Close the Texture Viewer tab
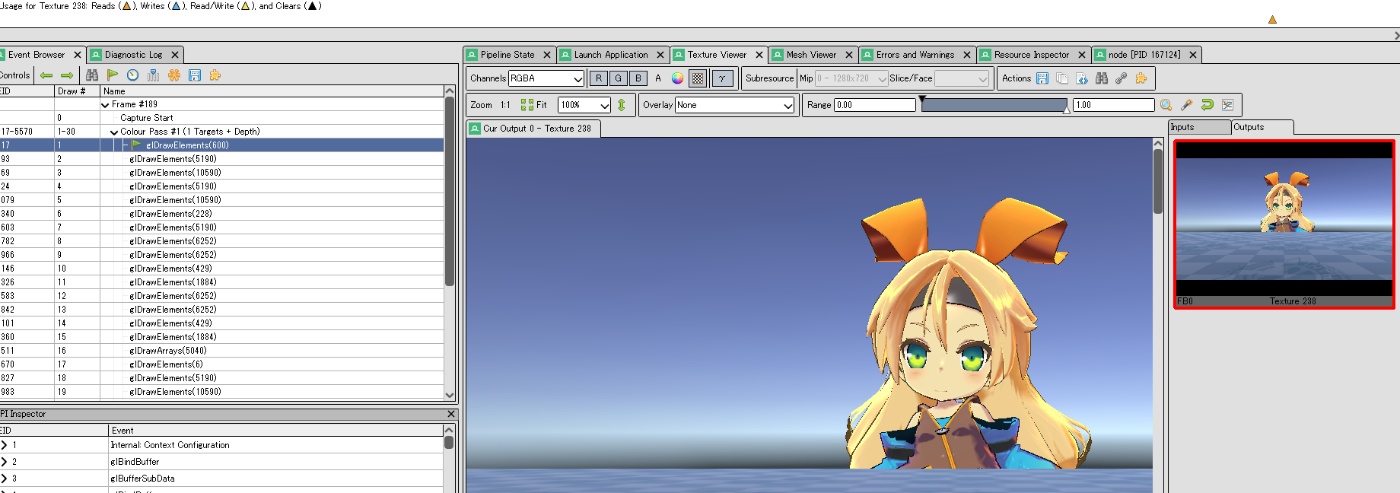1400x493 pixels. [759, 55]
